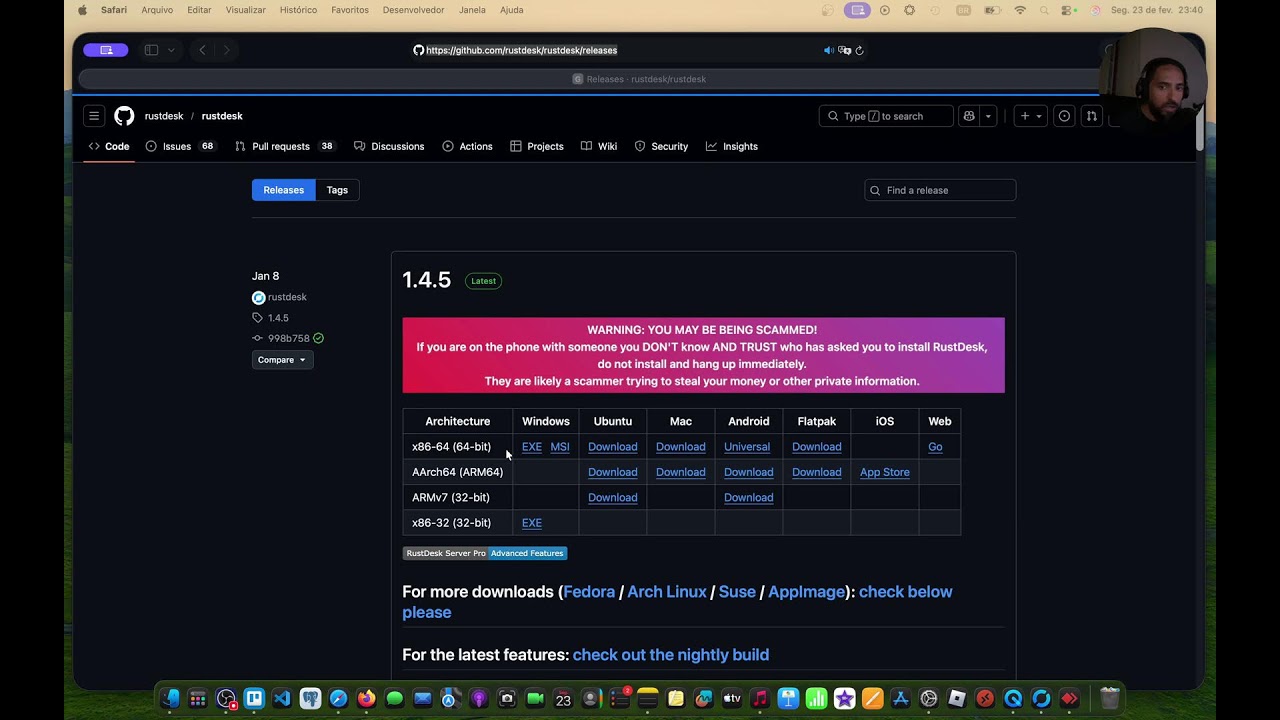
Task: Download Mac AArch64 build
Action: (x=681, y=472)
